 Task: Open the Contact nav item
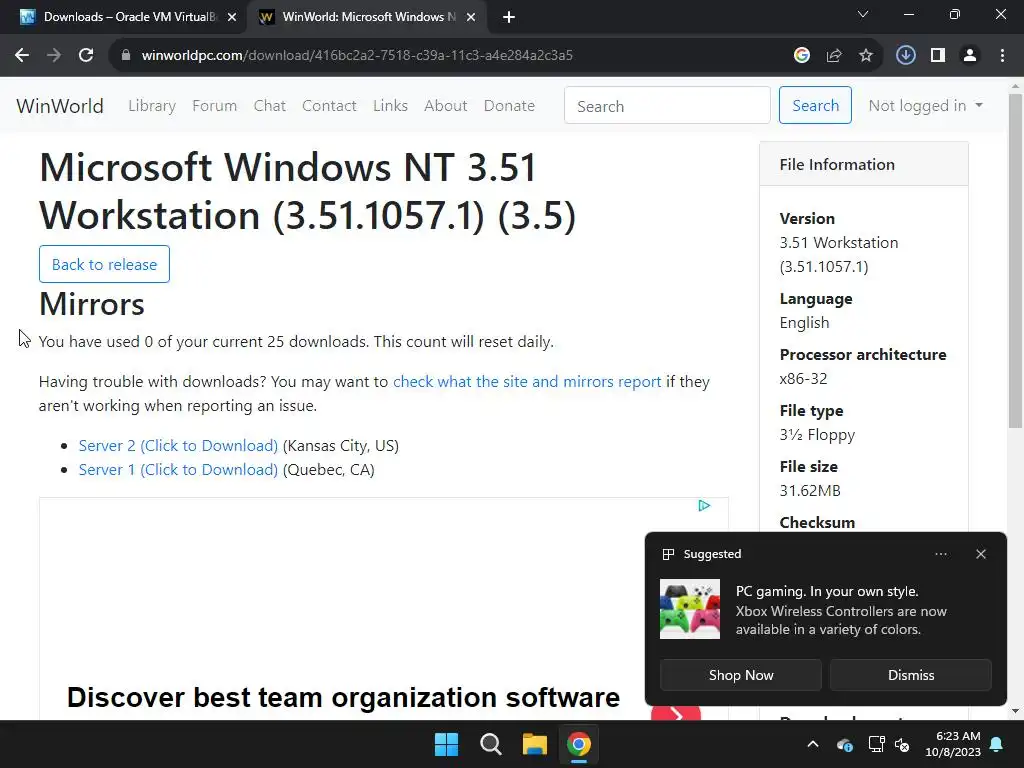tap(329, 106)
